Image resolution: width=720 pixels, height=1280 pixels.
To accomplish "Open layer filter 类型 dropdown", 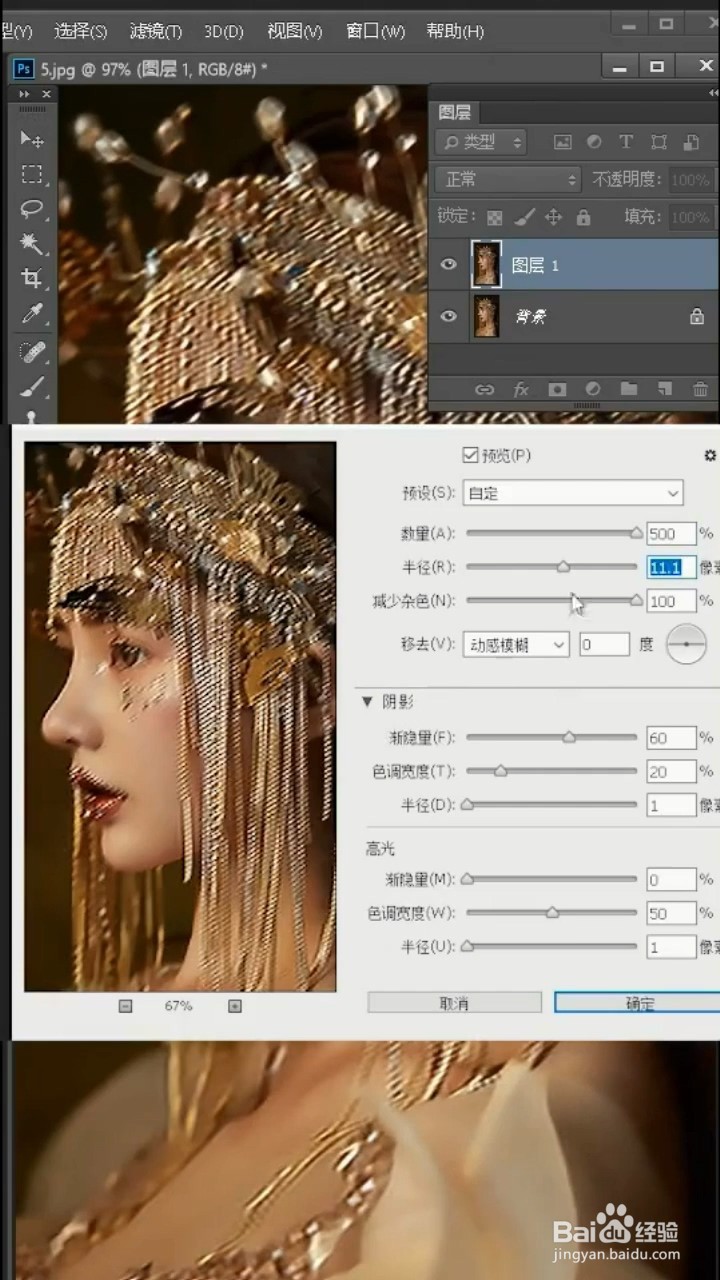I will [x=482, y=142].
